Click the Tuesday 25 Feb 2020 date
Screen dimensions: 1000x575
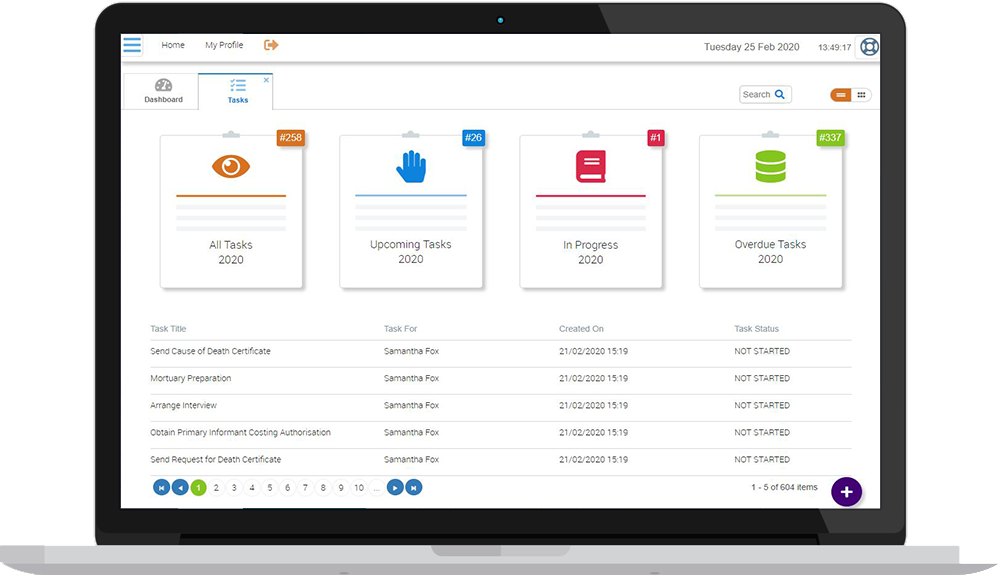751,47
